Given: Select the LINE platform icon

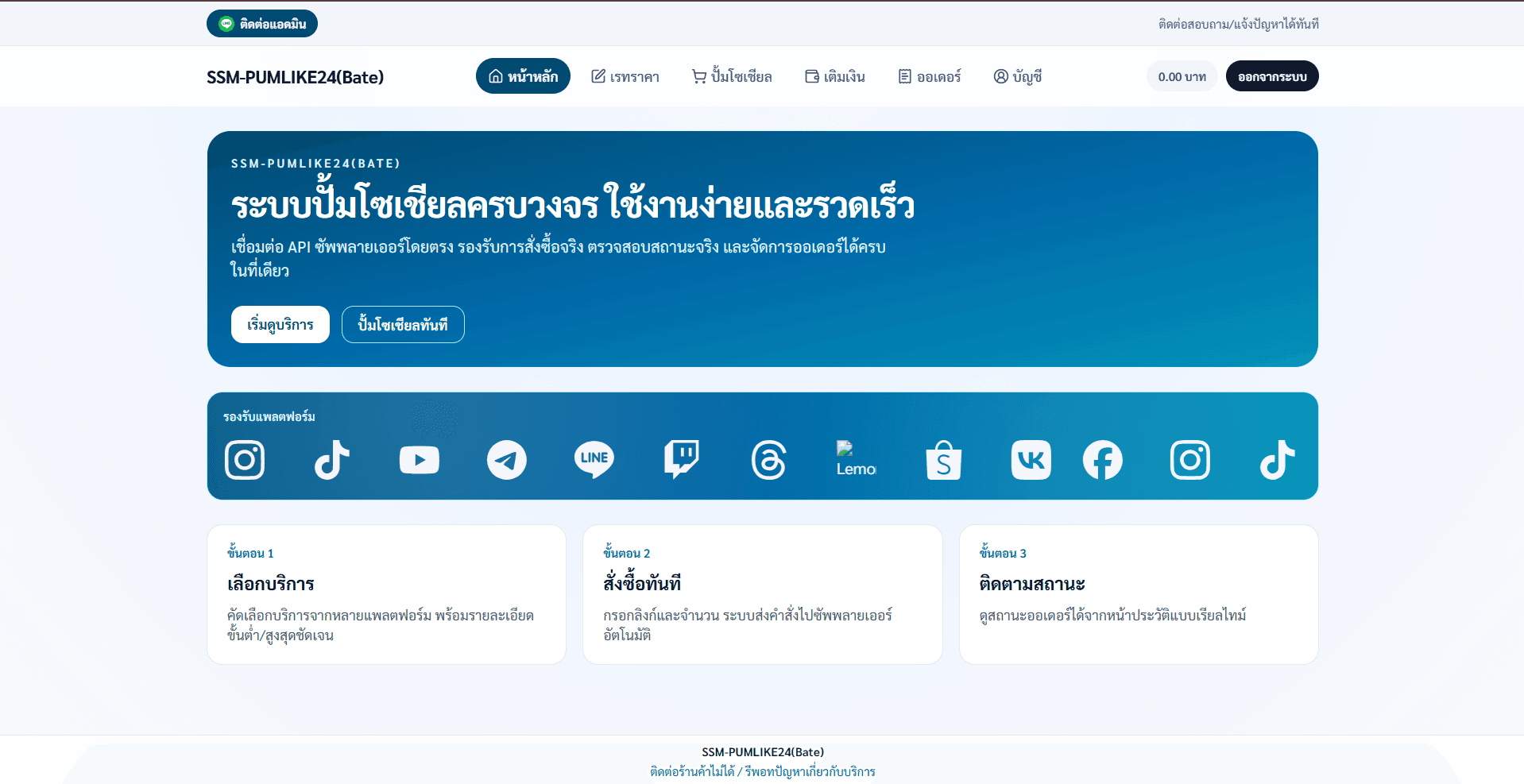Looking at the screenshot, I should click(594, 460).
